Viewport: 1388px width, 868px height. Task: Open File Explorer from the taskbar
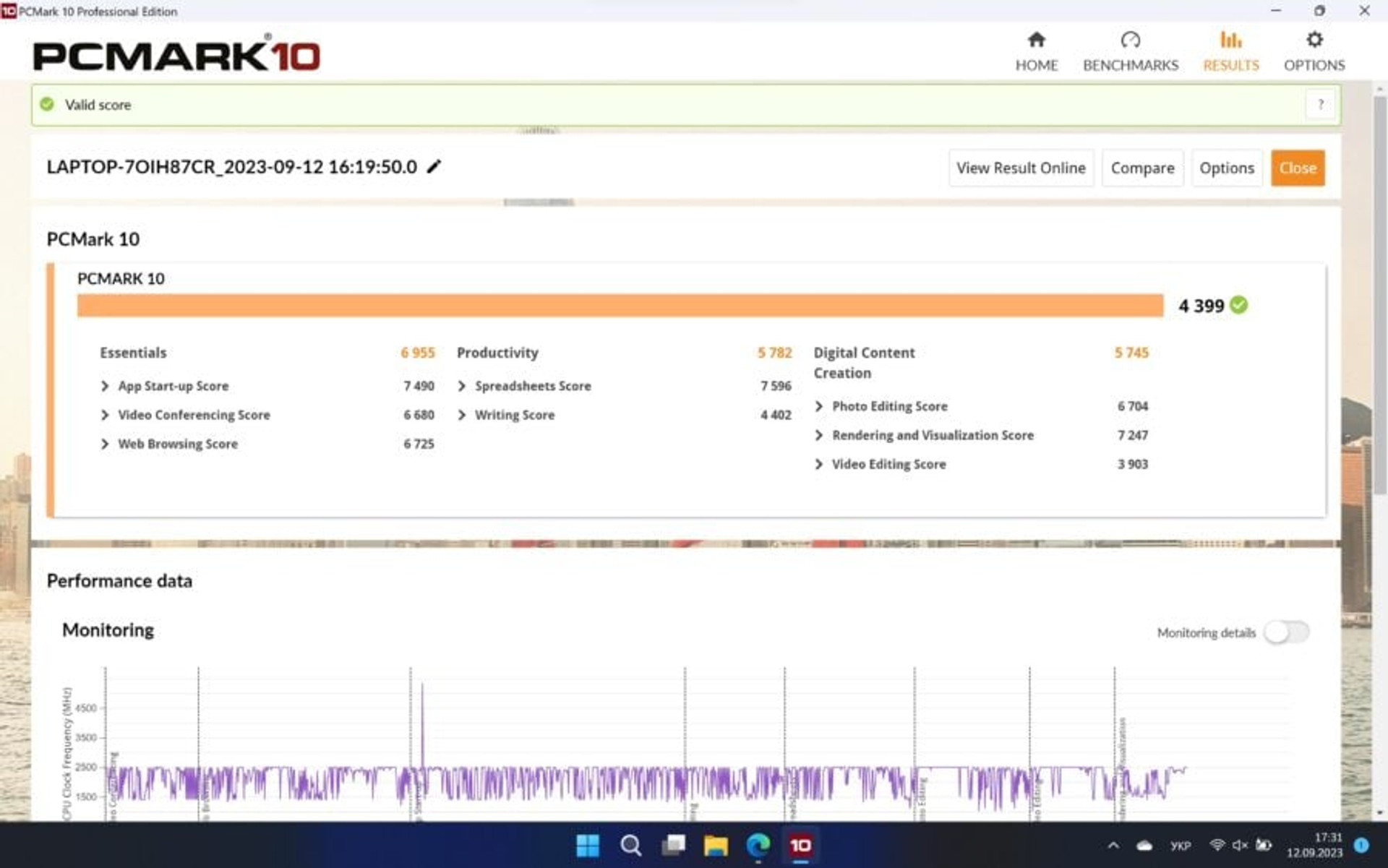(716, 845)
